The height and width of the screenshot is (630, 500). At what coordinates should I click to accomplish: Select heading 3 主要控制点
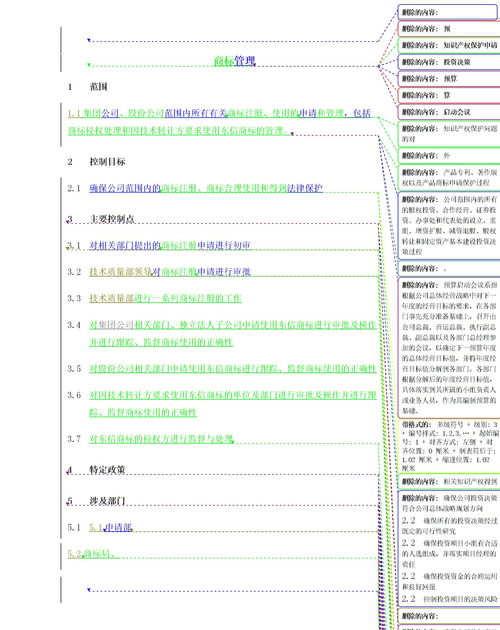point(101,219)
